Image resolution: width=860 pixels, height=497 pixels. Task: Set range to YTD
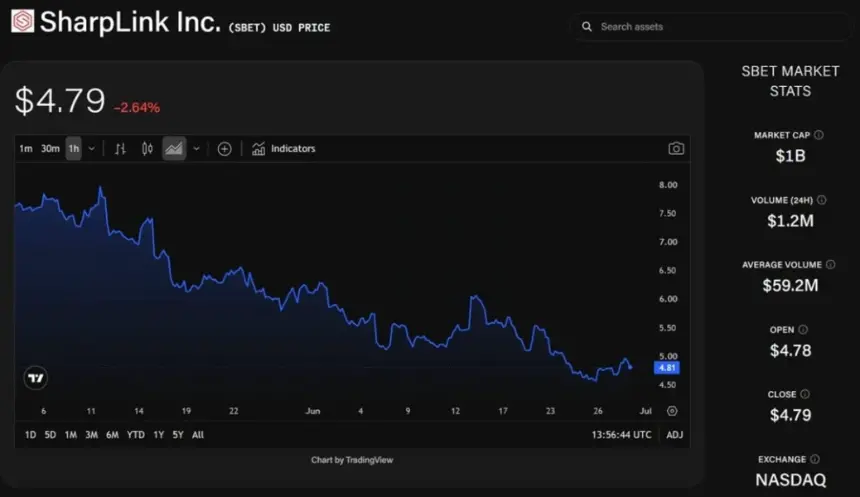136,435
